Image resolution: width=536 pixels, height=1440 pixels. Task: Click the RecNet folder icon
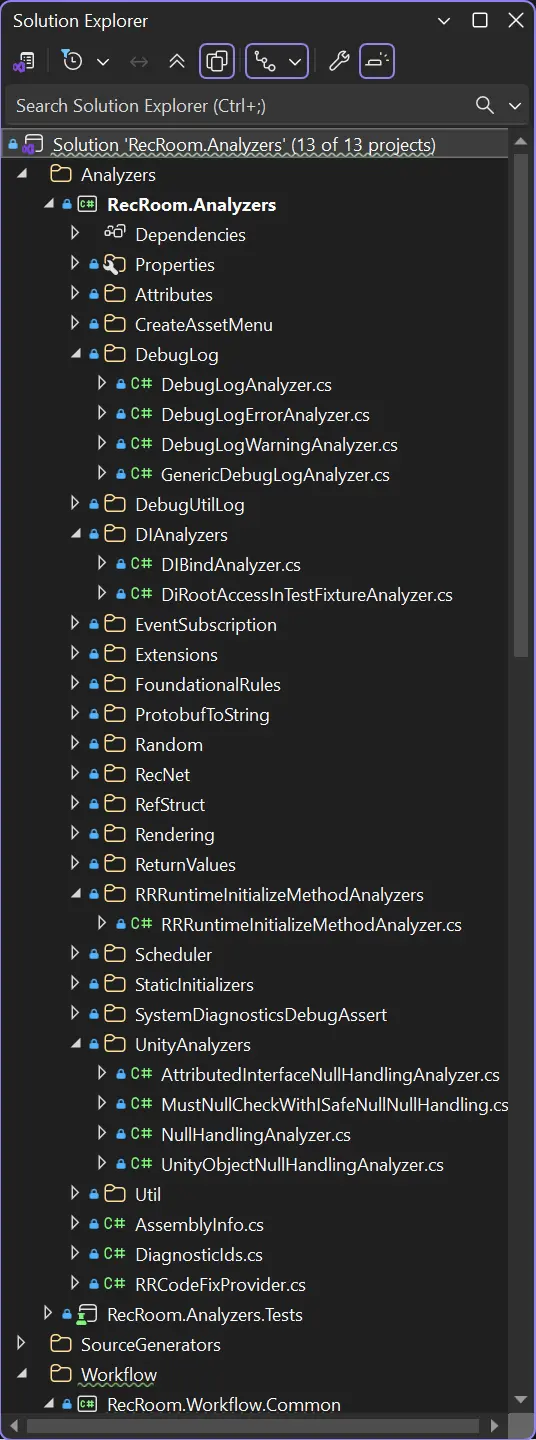tap(115, 775)
